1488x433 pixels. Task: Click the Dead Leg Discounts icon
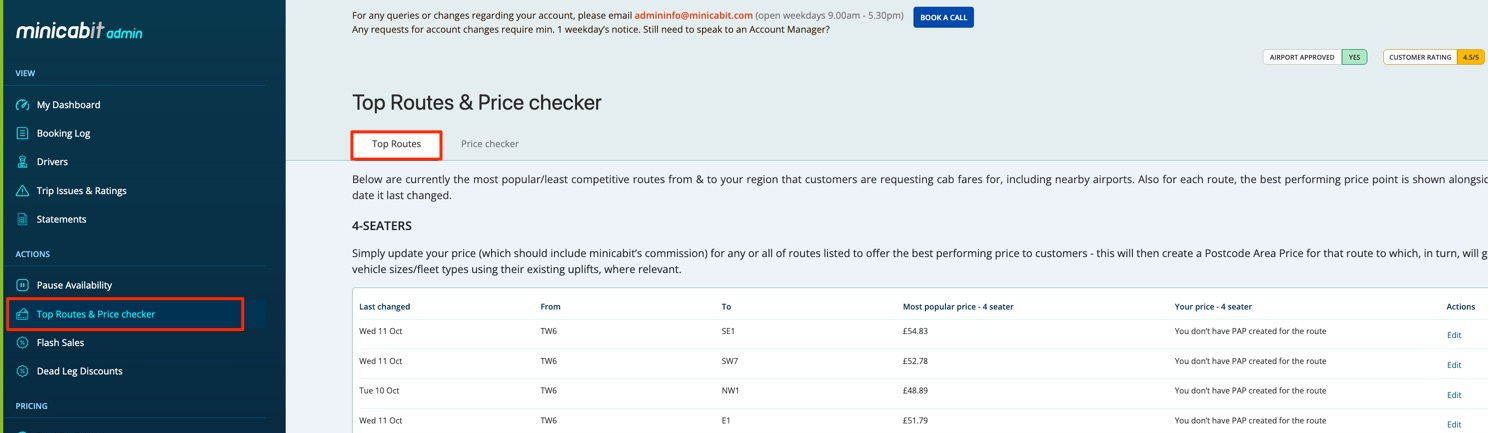22,371
